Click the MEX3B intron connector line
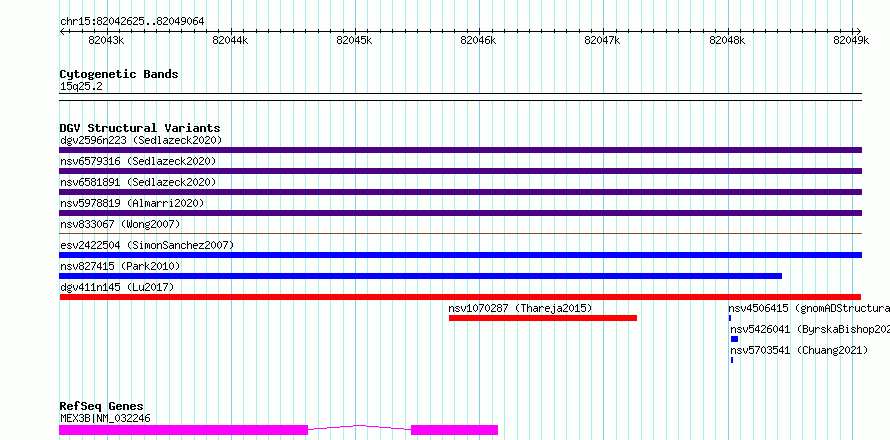 coord(359,427)
